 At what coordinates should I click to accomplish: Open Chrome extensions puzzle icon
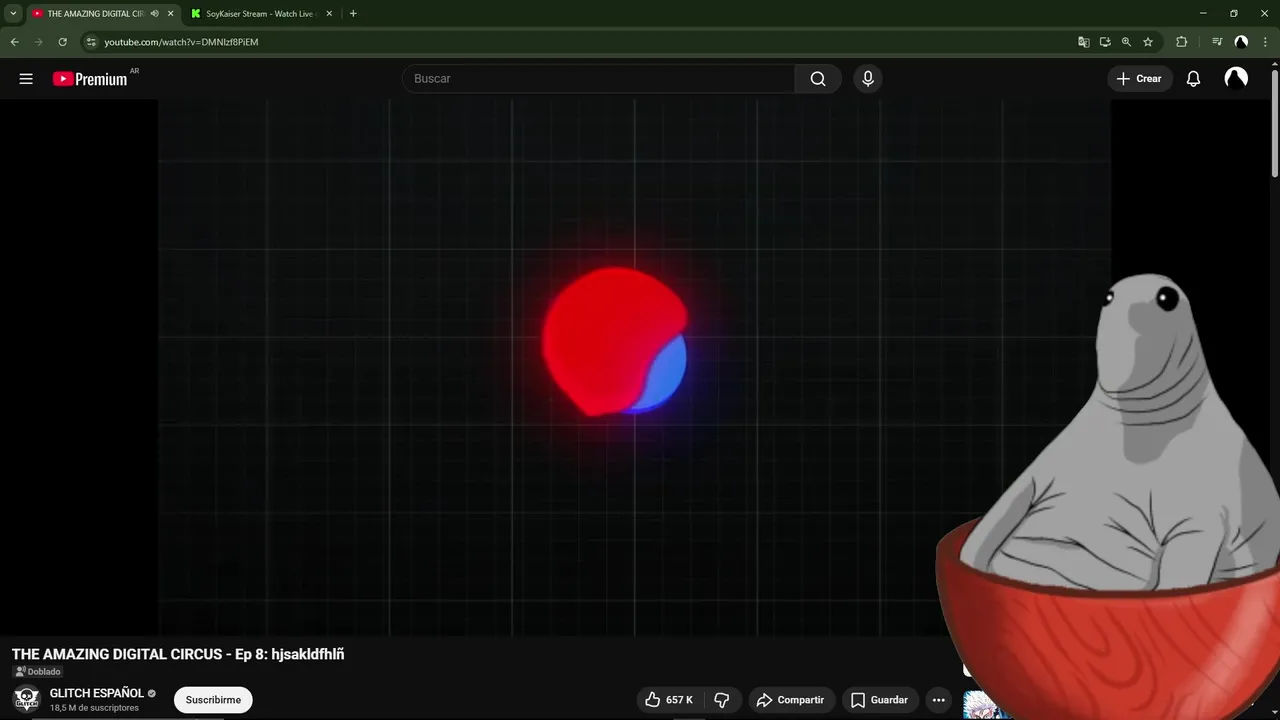click(x=1181, y=42)
